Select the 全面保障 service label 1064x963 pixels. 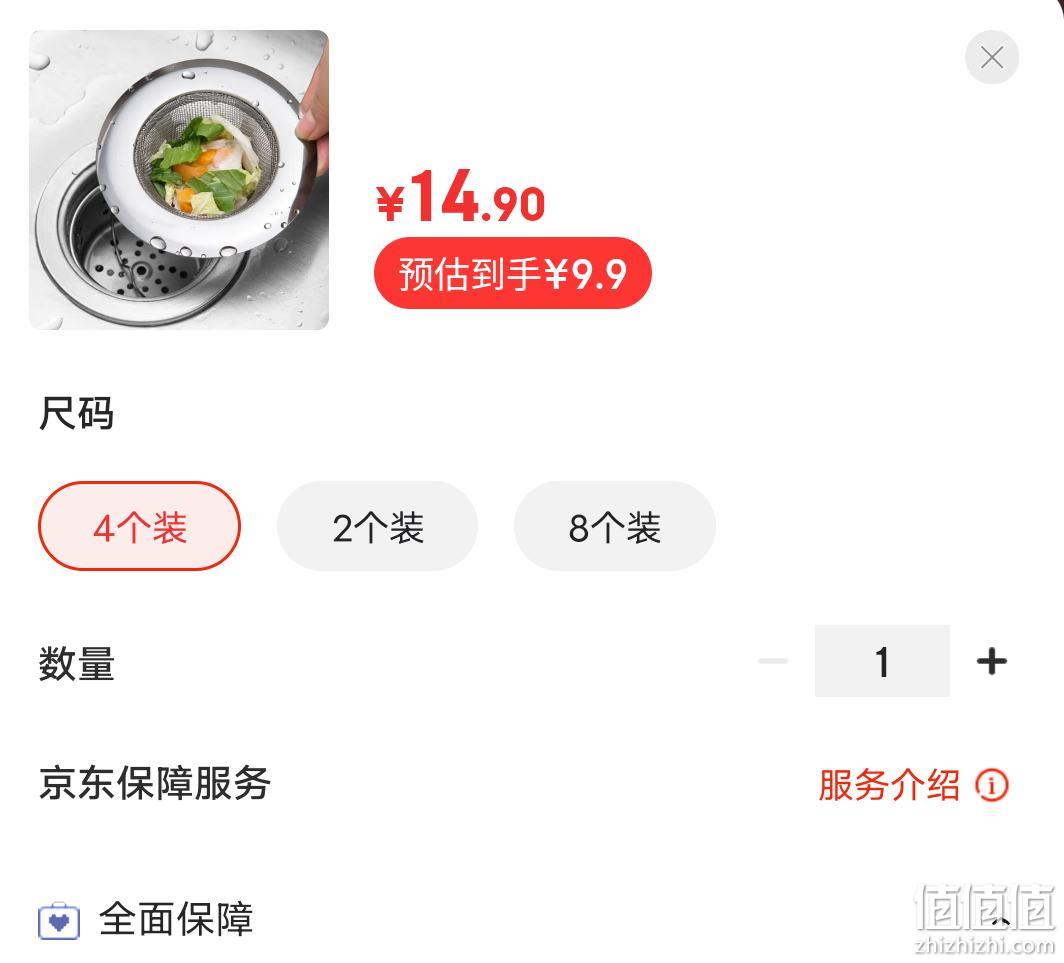[176, 920]
